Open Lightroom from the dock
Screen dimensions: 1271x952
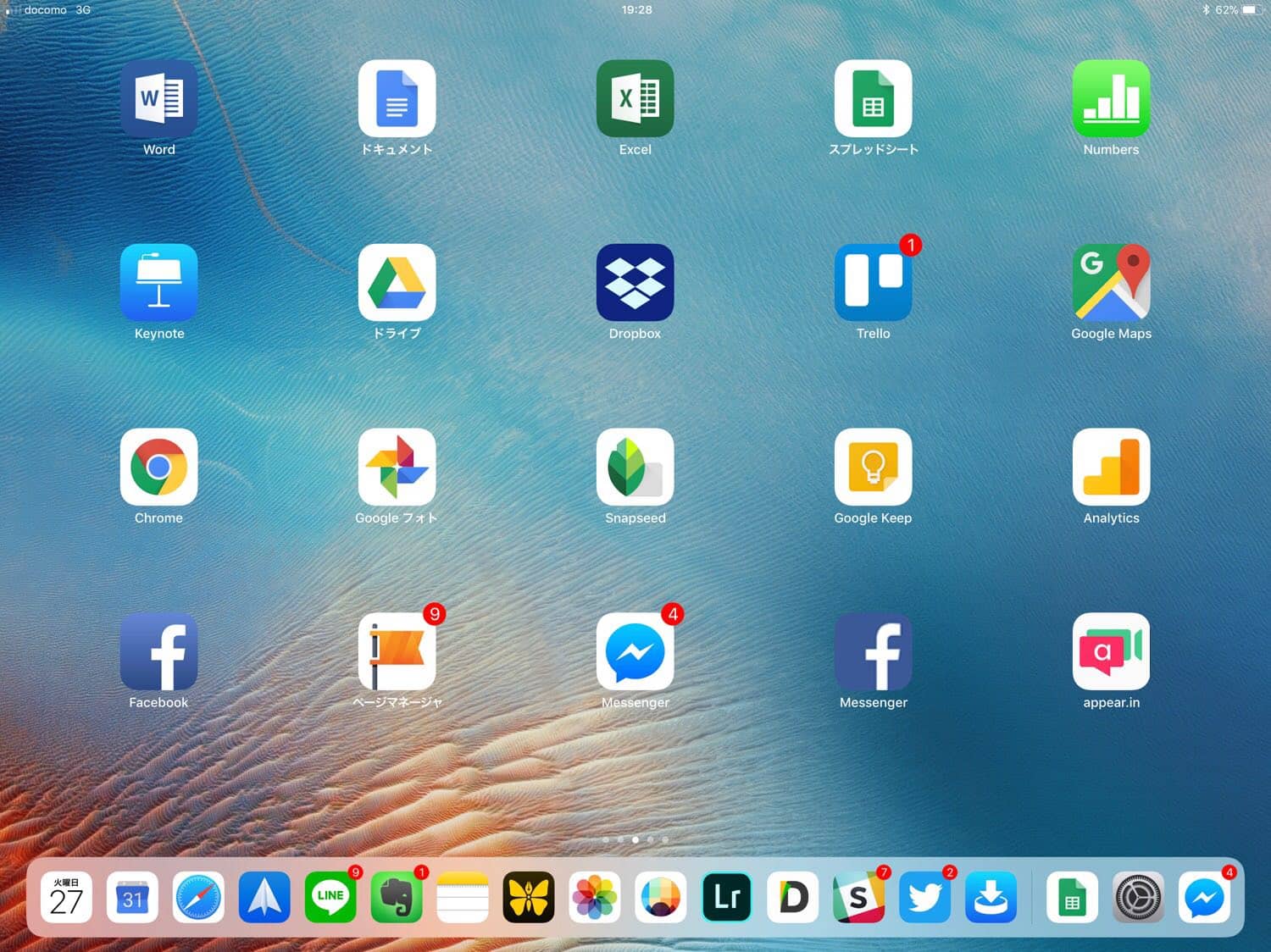(x=727, y=897)
